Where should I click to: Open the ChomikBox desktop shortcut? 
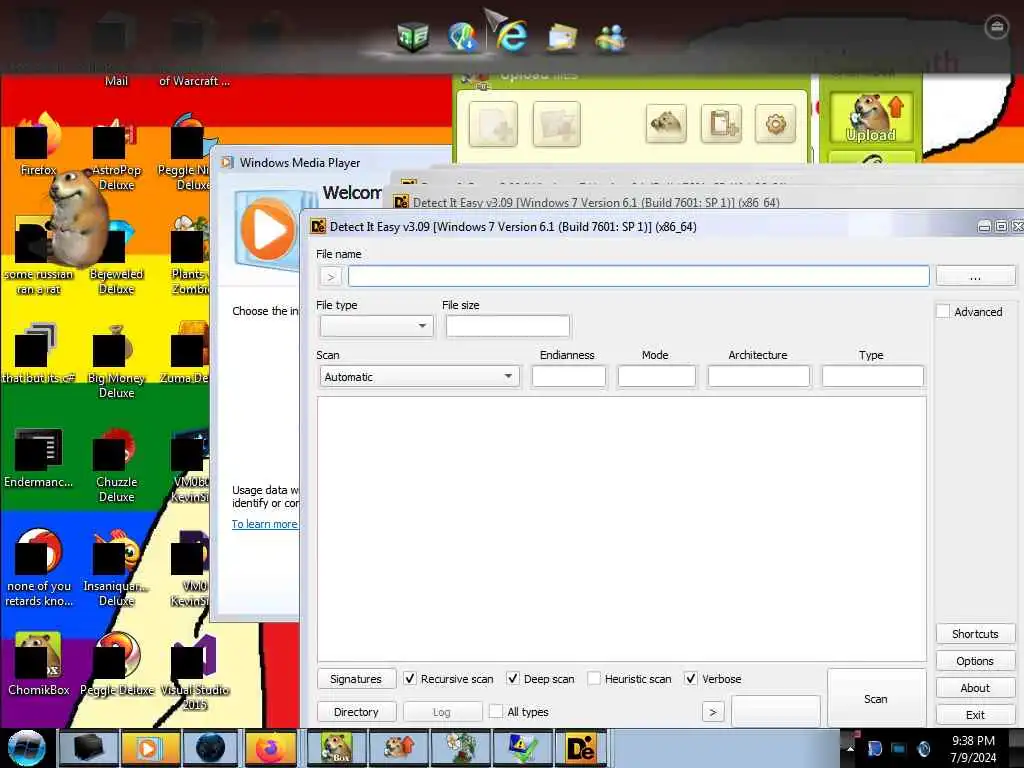click(39, 665)
